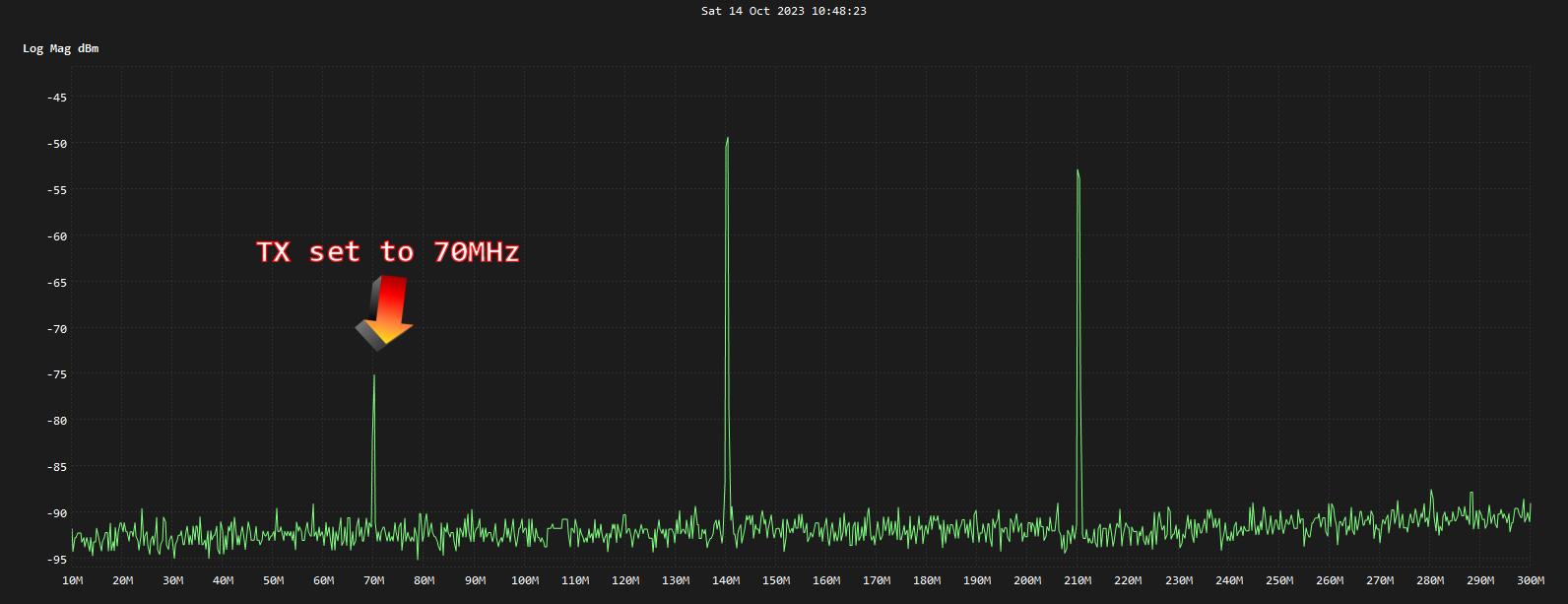Click the 70M frequency axis label
The image size is (1568, 604).
[374, 580]
